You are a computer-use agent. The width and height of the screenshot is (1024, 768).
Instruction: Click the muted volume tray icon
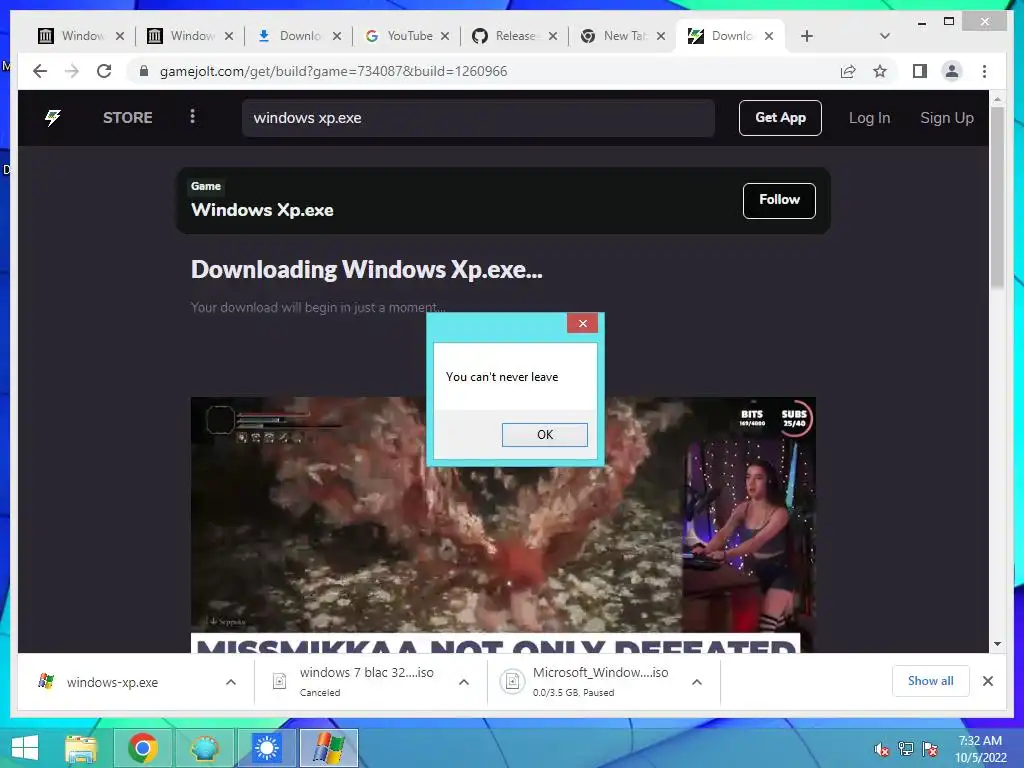pyautogui.click(x=882, y=749)
